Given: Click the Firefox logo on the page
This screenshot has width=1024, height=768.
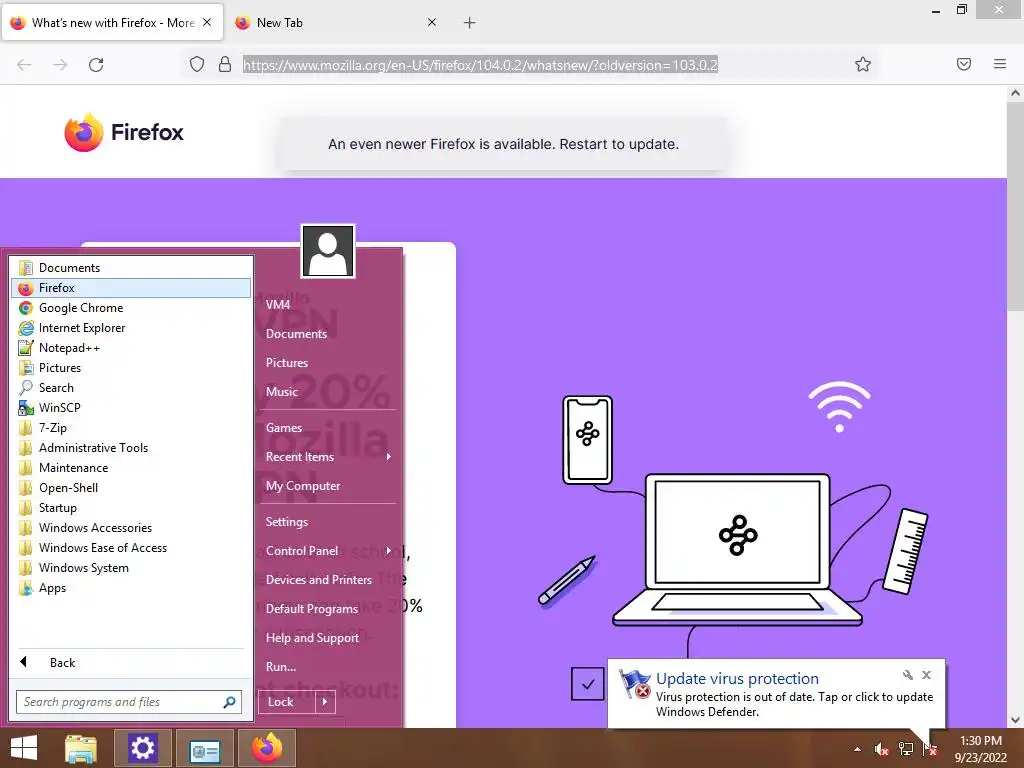Looking at the screenshot, I should [124, 132].
